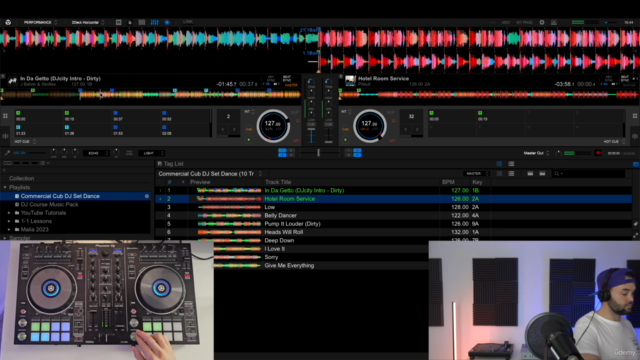
Task: Open preferences with the gear icon
Action: pyautogui.click(x=542, y=22)
